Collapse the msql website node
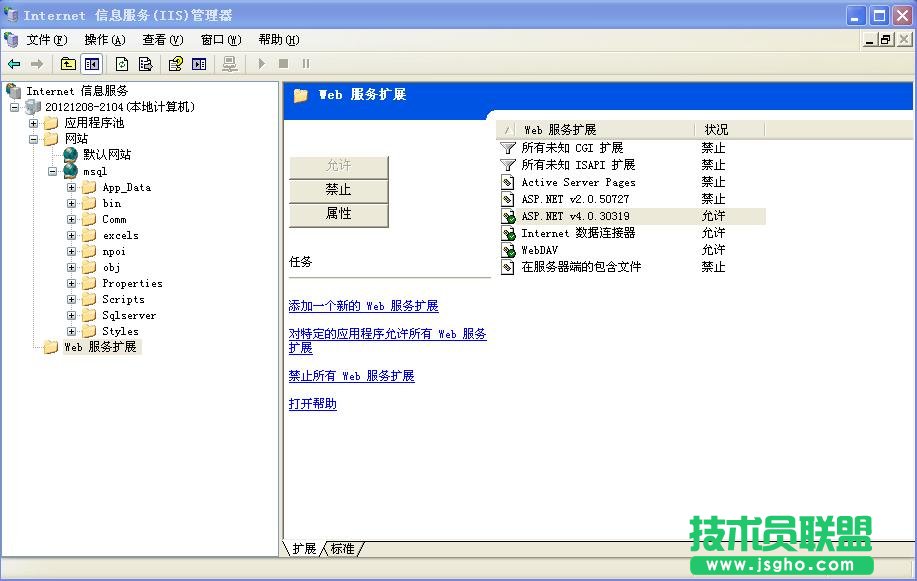Screen dimensions: 917x581 click(x=54, y=171)
